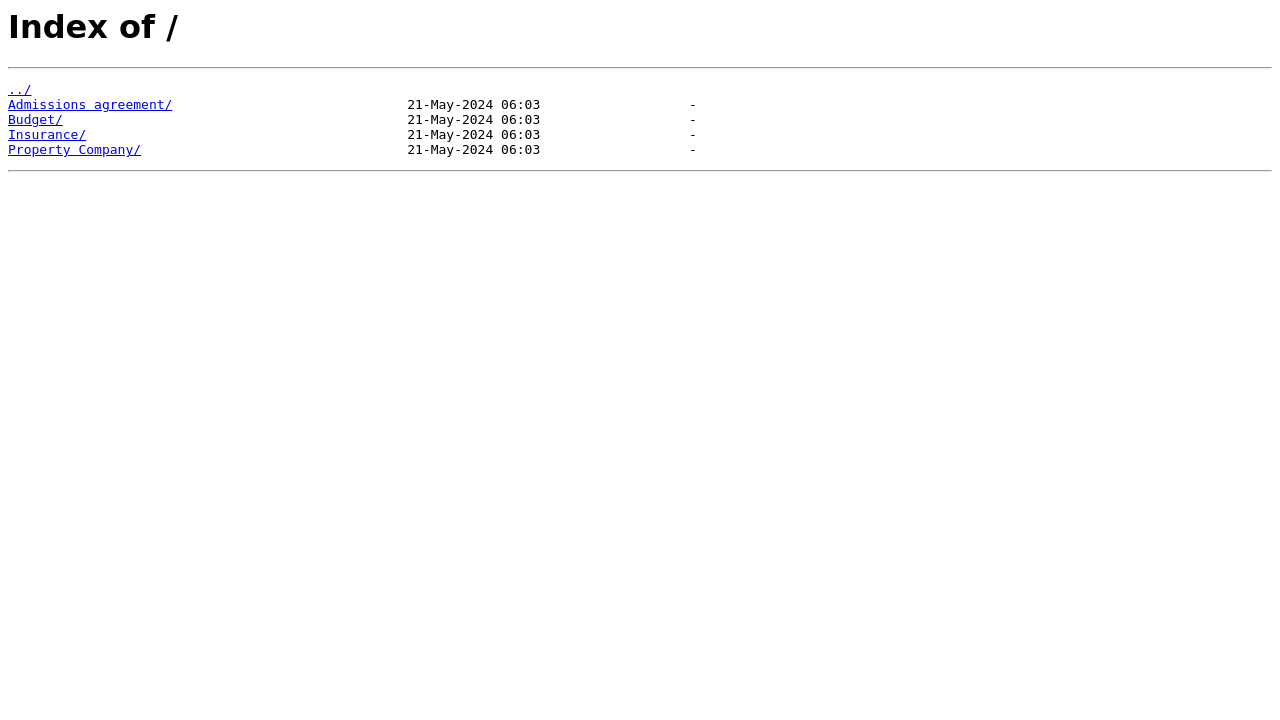
Task: Open the Budget directory link
Action: 35,120
